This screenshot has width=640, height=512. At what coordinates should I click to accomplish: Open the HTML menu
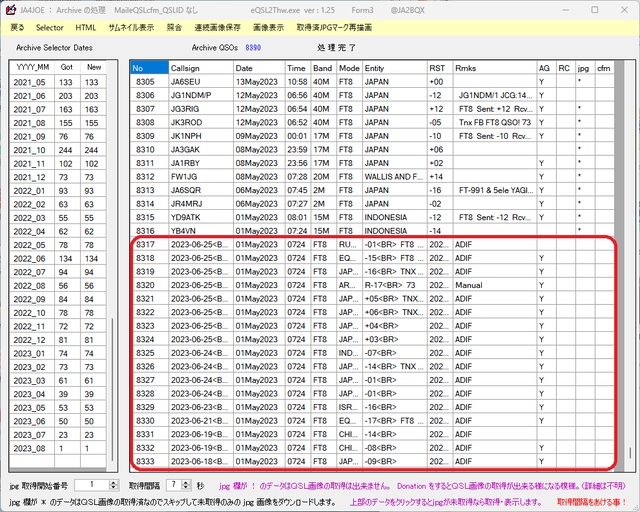pos(86,28)
